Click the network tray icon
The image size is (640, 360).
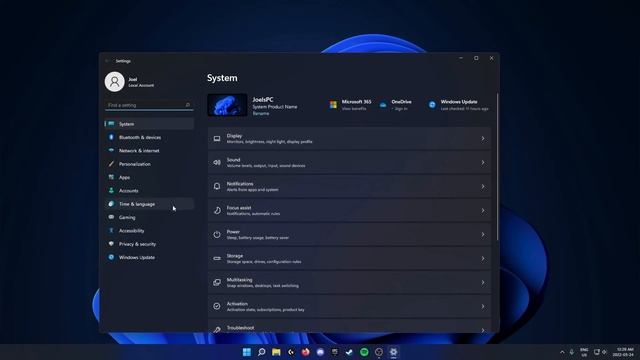coord(597,352)
